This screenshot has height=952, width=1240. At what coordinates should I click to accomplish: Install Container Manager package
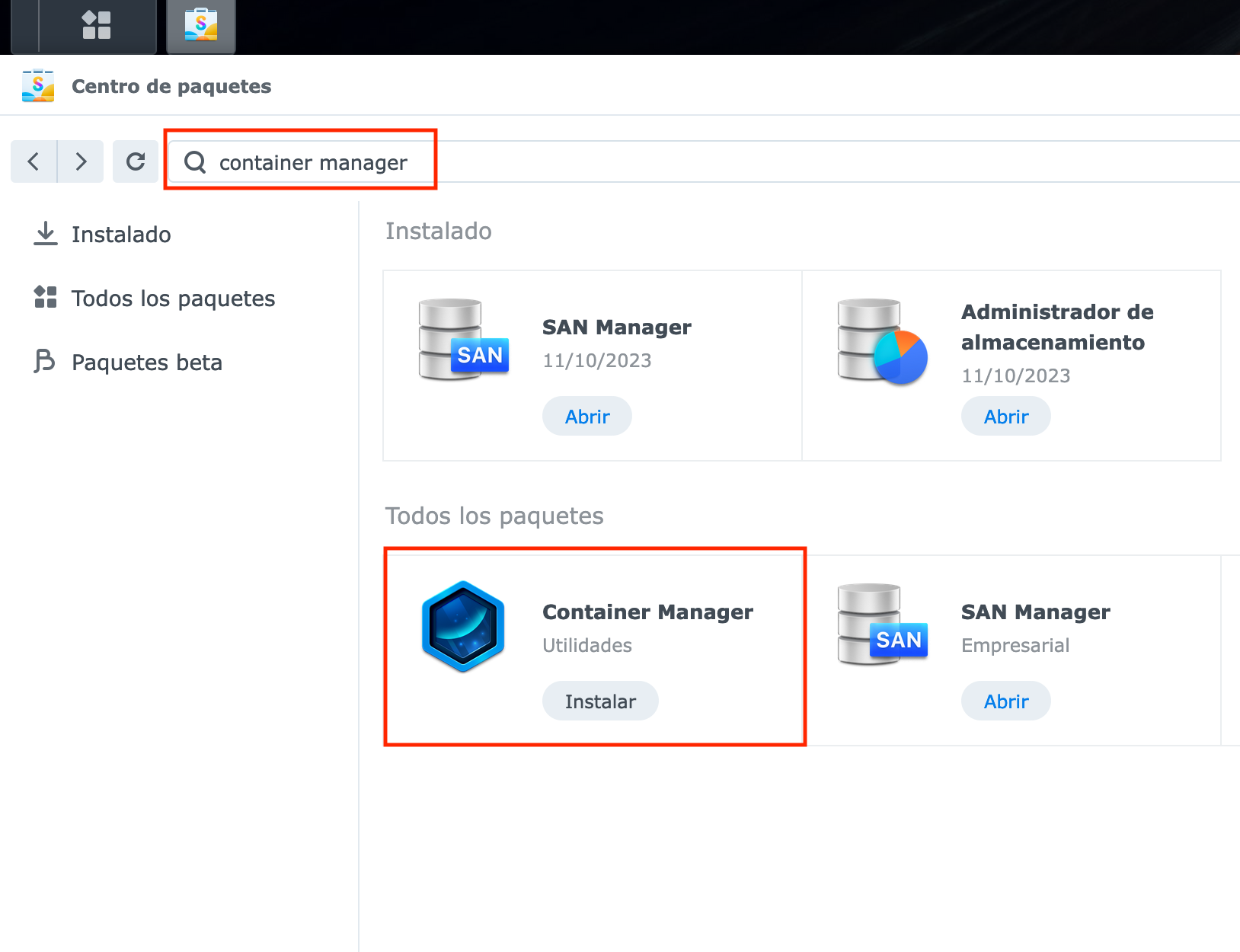(x=600, y=701)
